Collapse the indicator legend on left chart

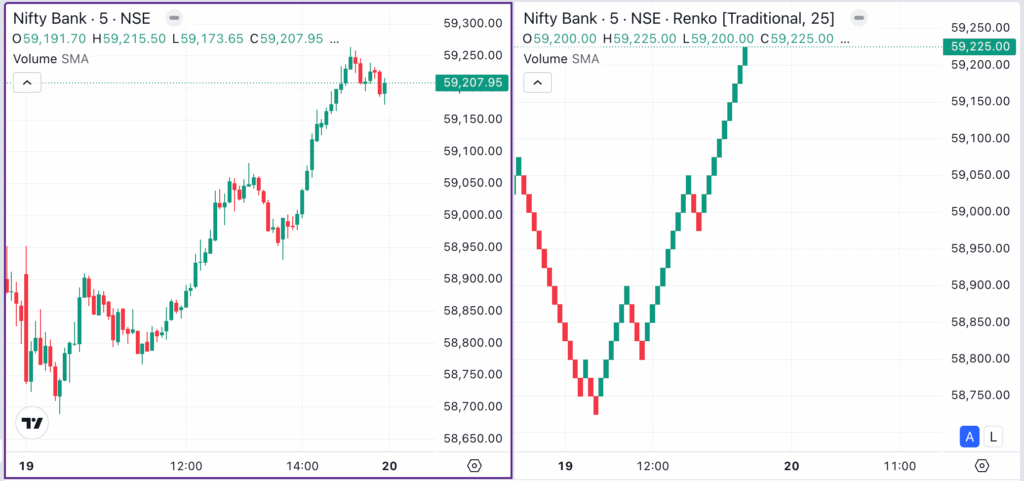click(x=27, y=82)
